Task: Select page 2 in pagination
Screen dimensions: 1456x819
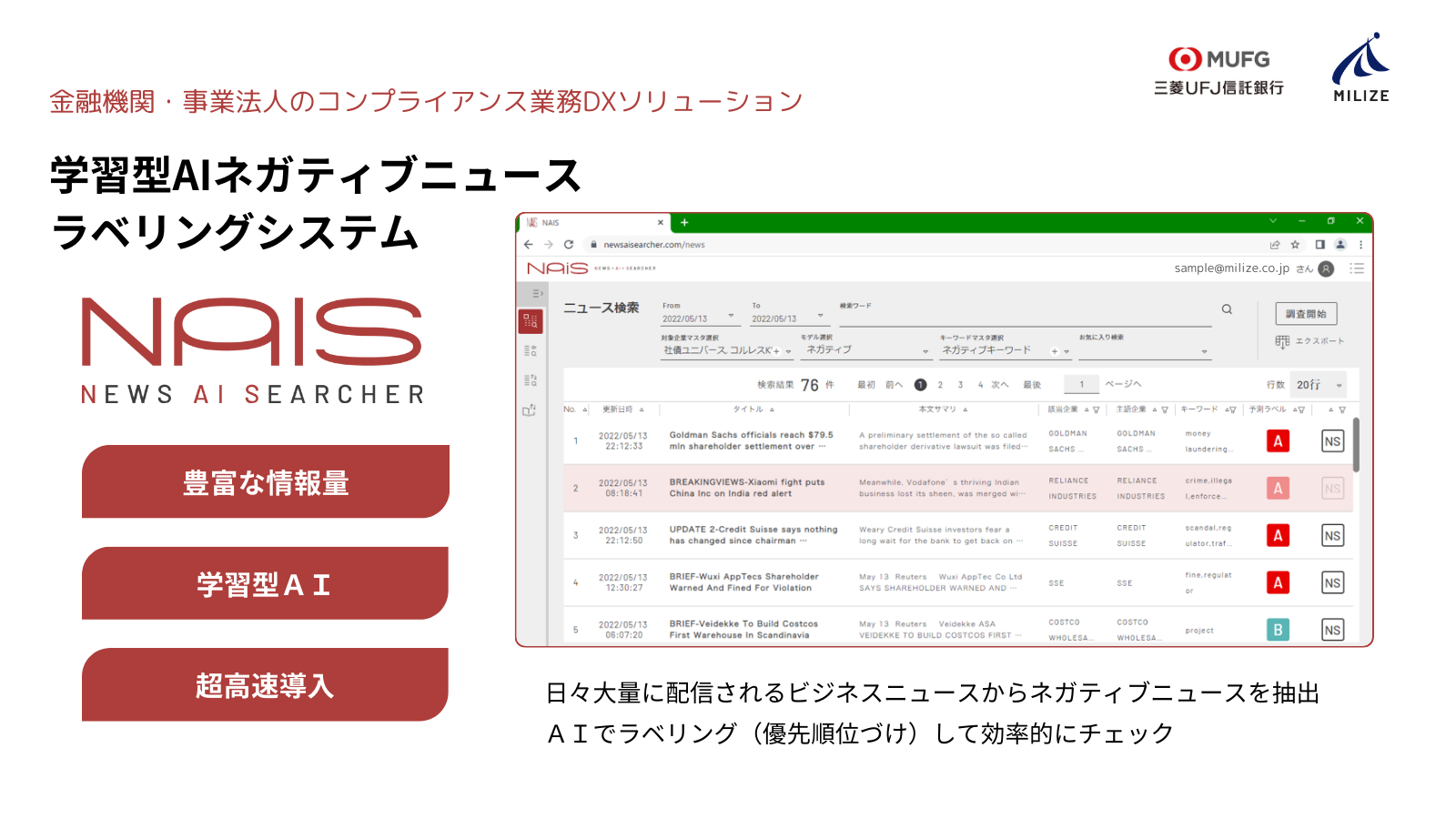Action: [x=940, y=385]
